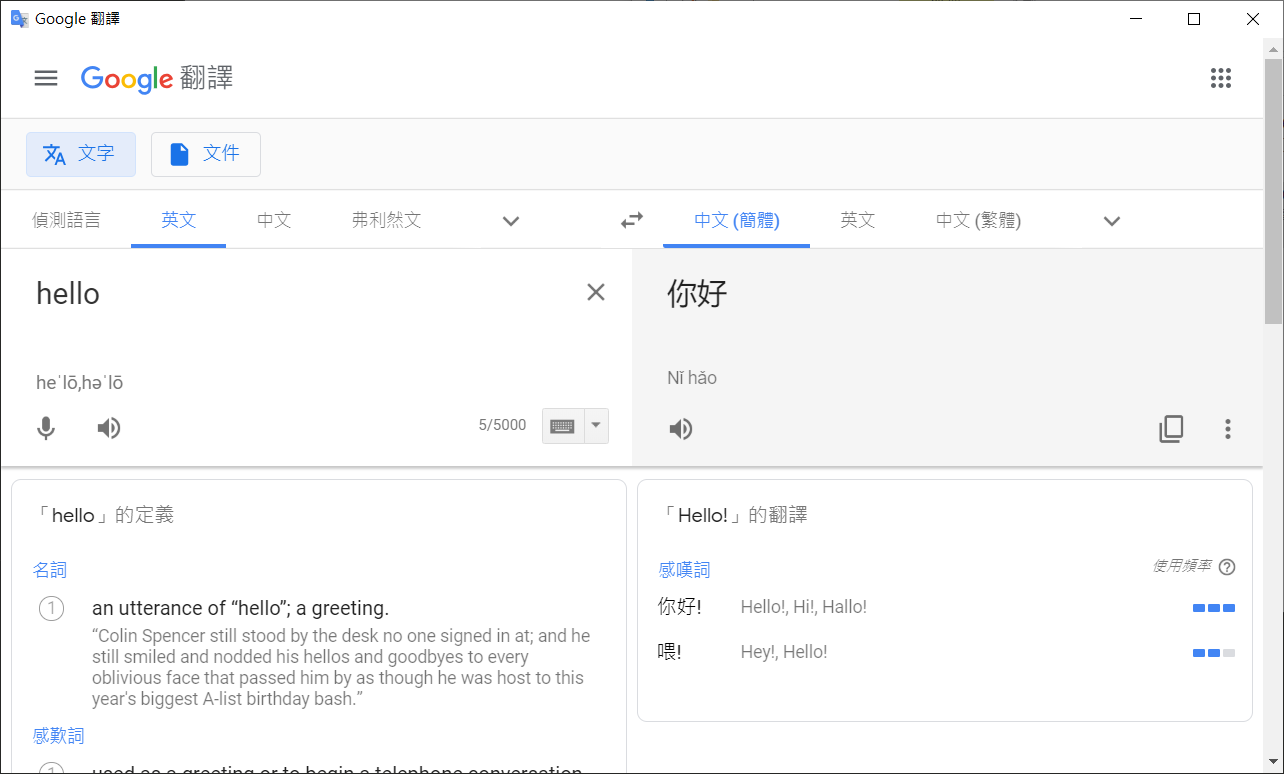Screen dimensions: 1284x774
Task: Minimize the Google 翻譯 window
Action: 1136,19
